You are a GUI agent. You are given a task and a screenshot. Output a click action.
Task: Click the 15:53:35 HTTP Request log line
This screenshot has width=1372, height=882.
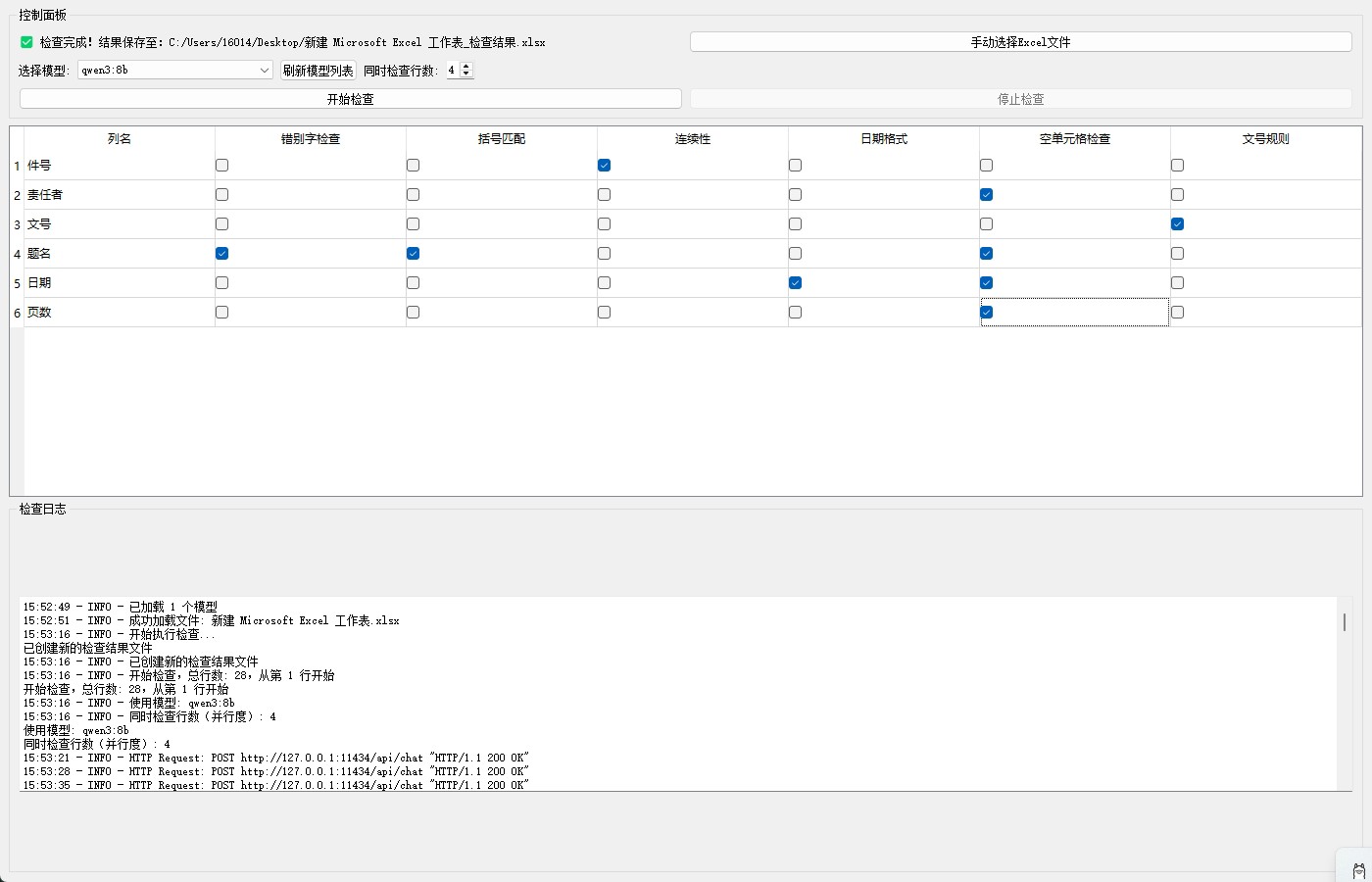pyautogui.click(x=276, y=785)
